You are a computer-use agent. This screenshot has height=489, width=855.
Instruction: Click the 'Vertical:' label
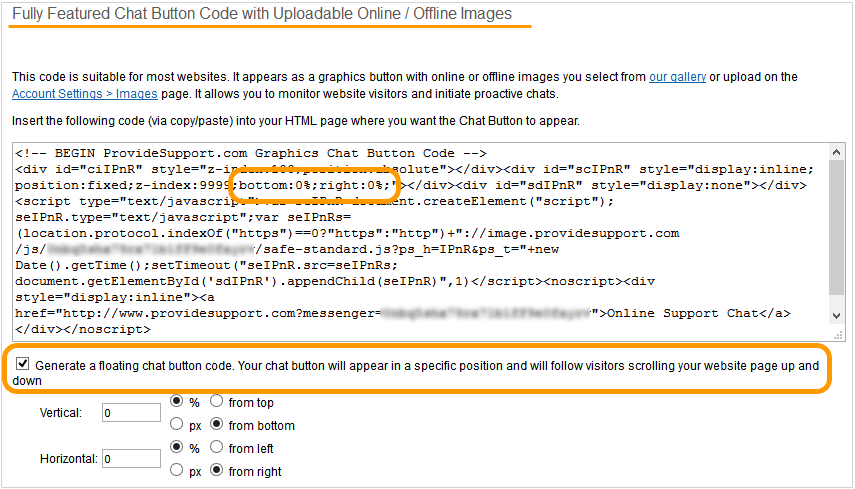(61, 413)
